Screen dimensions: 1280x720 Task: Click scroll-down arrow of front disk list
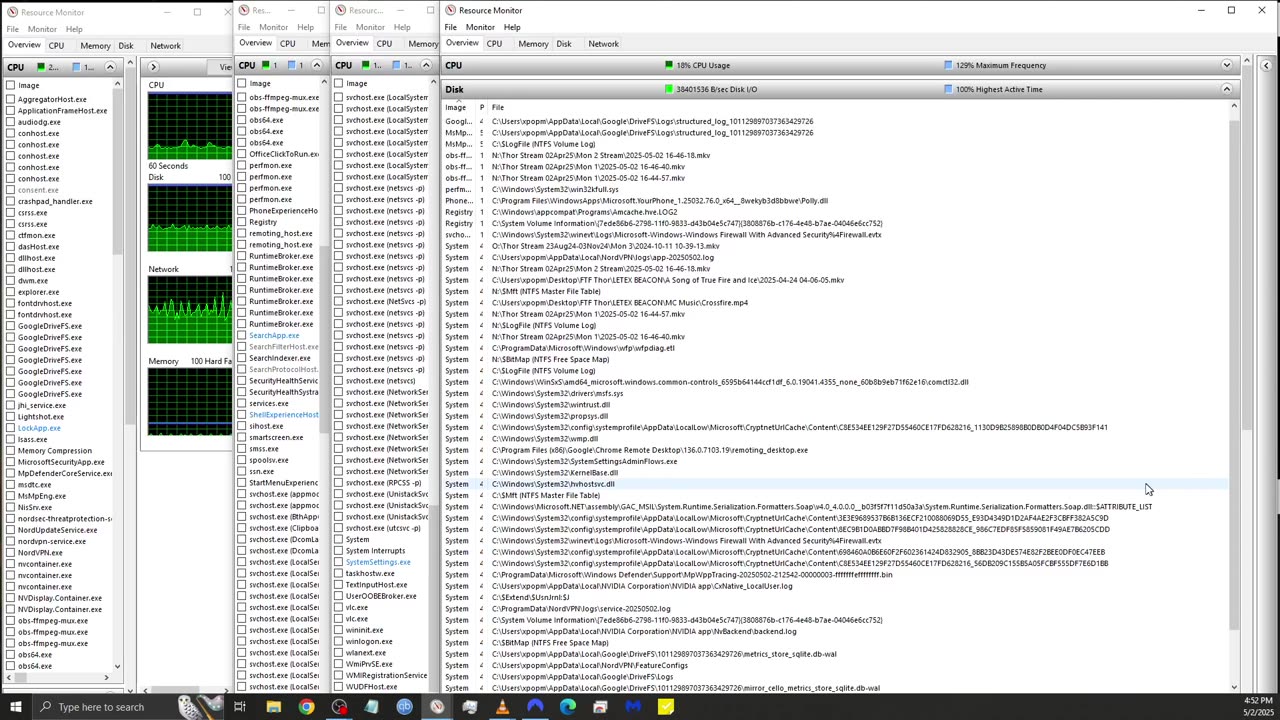tap(1234, 688)
